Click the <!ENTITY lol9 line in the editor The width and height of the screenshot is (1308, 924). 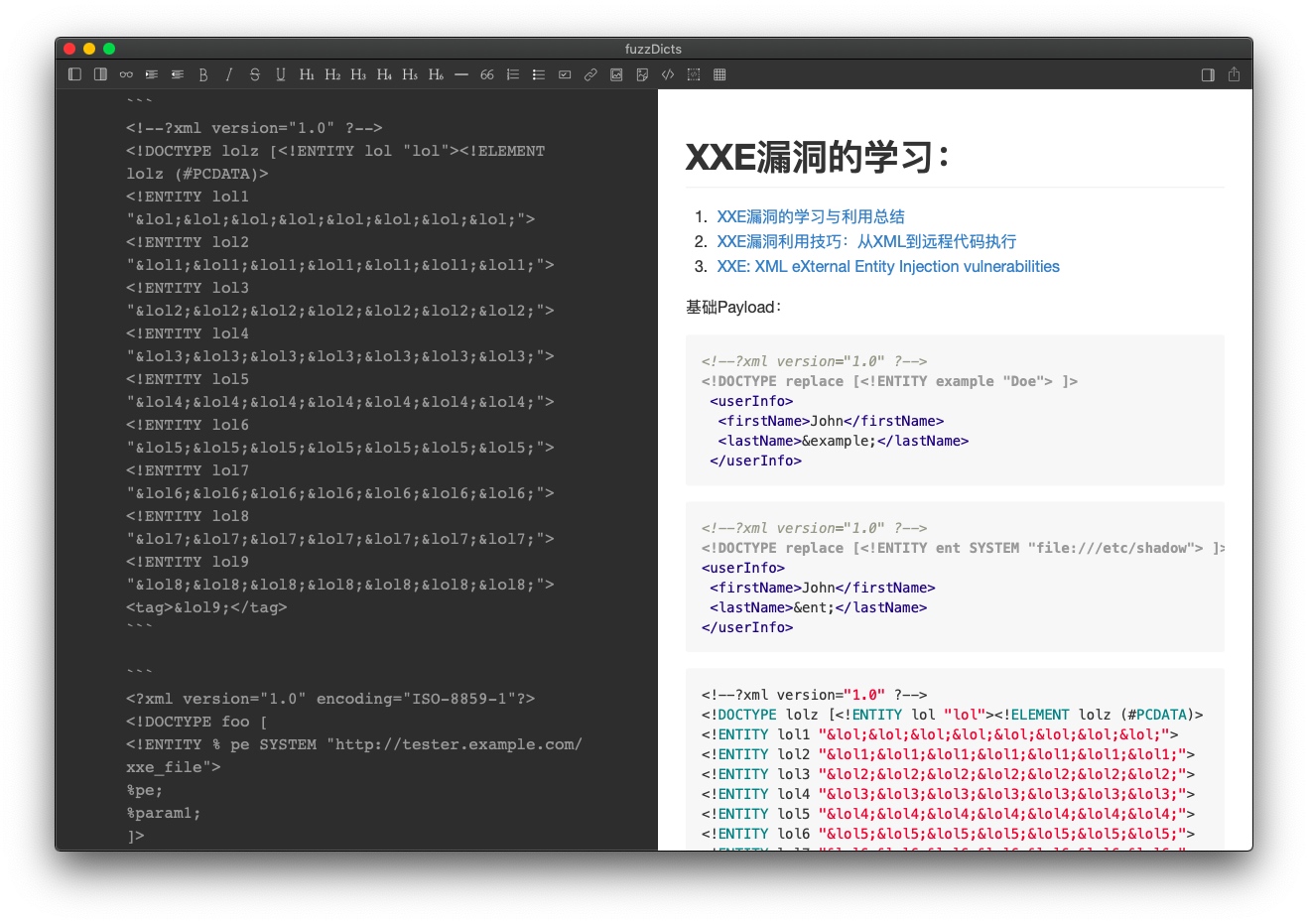tap(188, 562)
